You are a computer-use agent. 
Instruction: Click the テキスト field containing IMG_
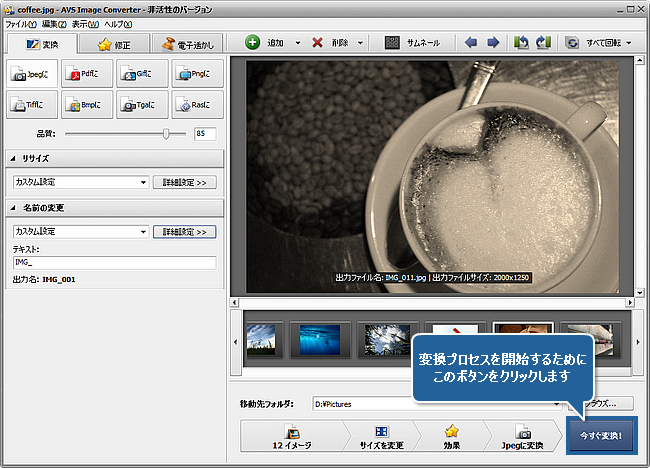[x=114, y=262]
